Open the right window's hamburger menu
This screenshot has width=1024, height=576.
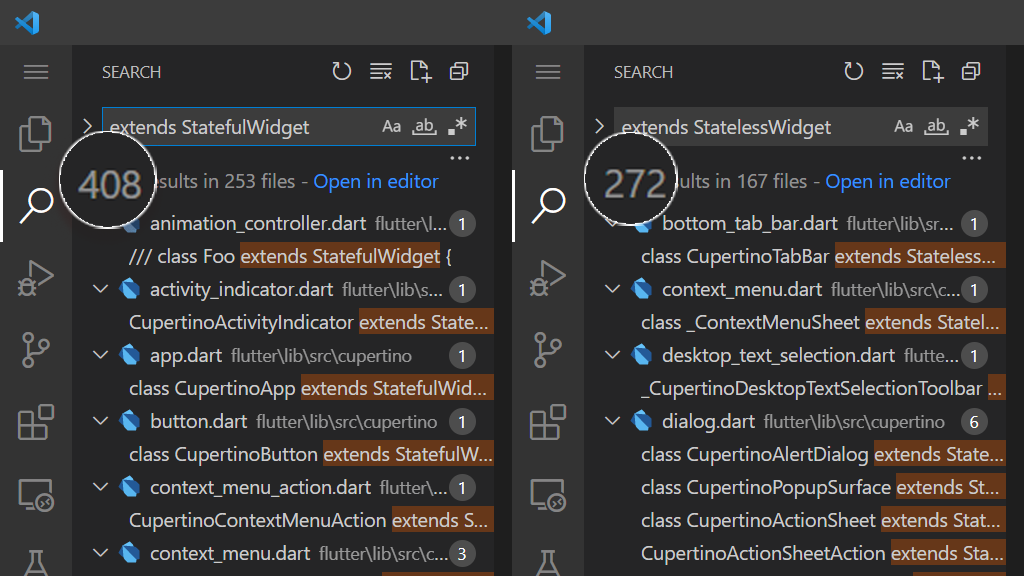coord(548,72)
